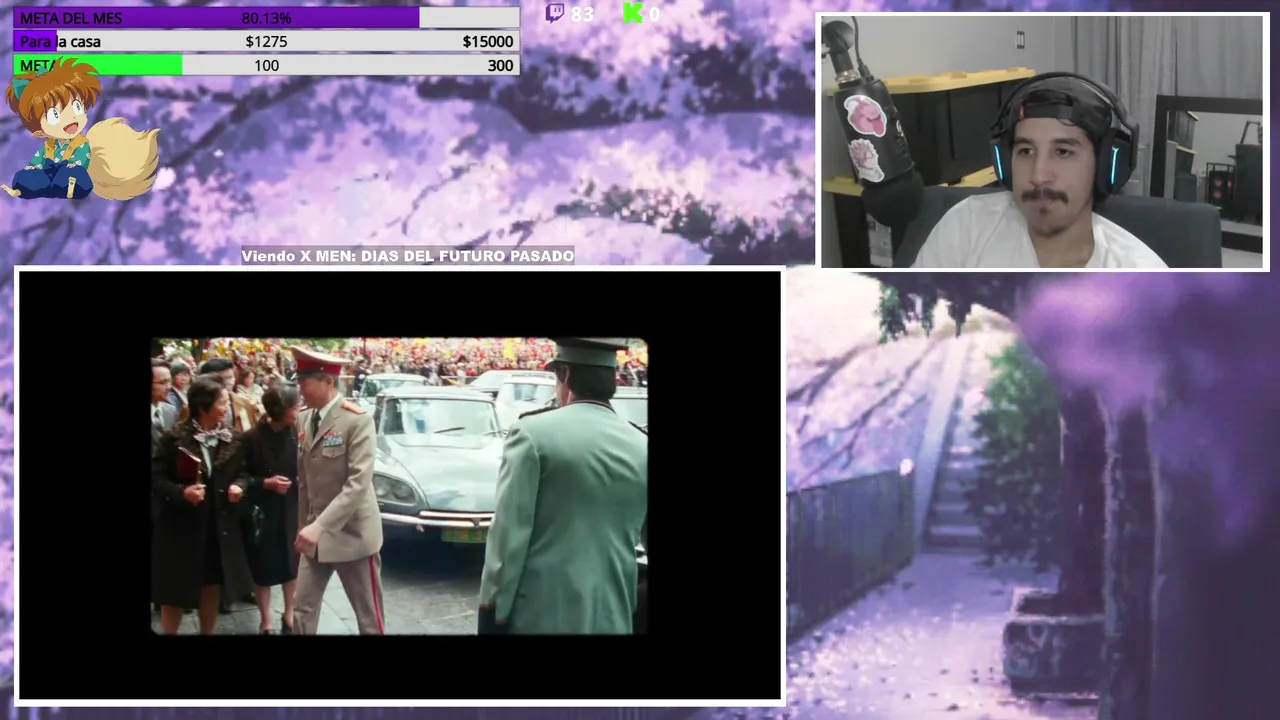1280x720 pixels.
Task: Click the Viendo X MEN title text
Action: point(408,256)
